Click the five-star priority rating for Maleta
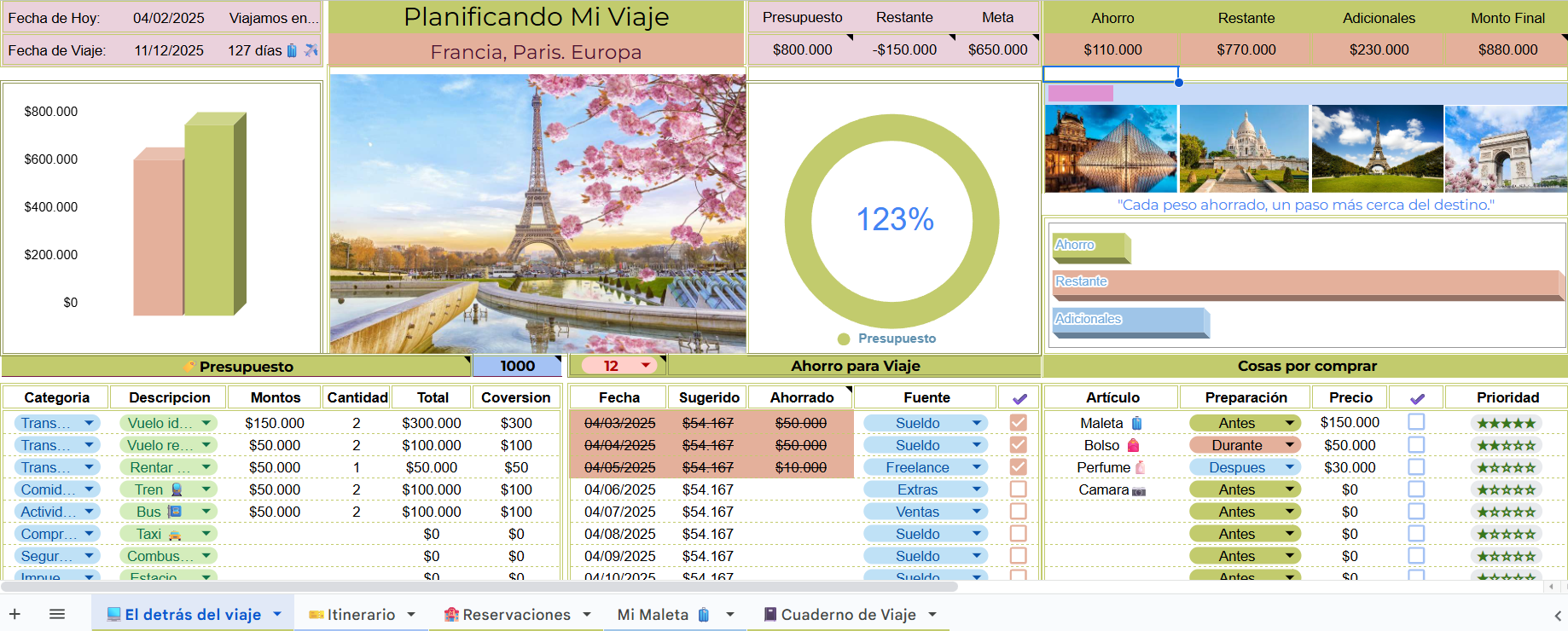1568x631 pixels. pos(1507,423)
